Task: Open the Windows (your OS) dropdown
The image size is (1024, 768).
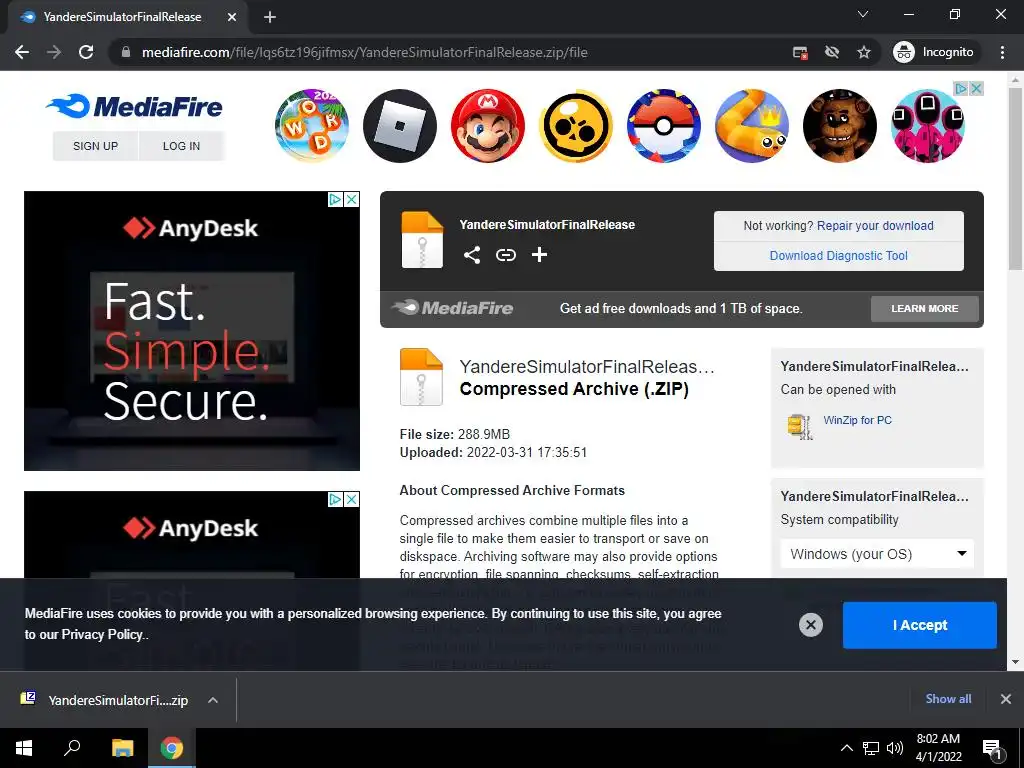Action: (x=877, y=554)
